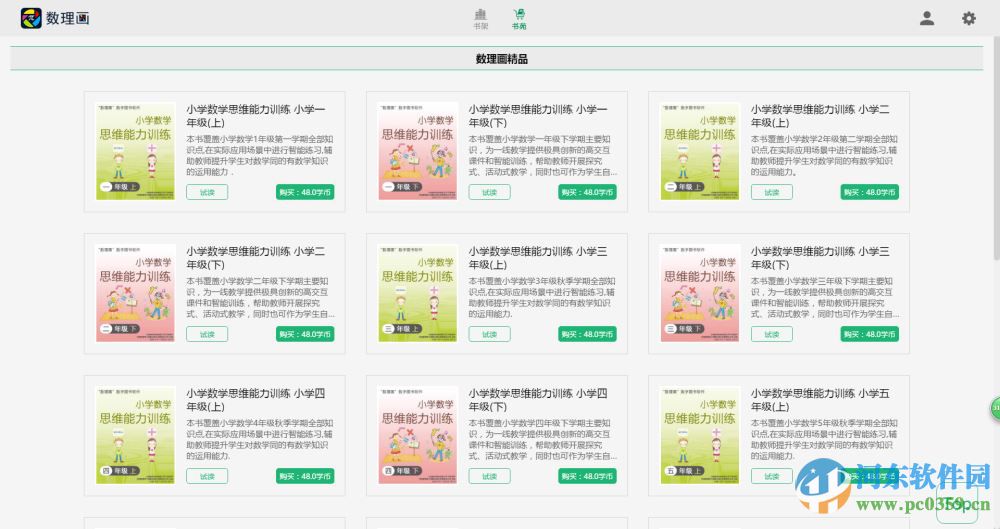
Task: Open the 二年级上 book cover thumbnail
Action: point(700,151)
